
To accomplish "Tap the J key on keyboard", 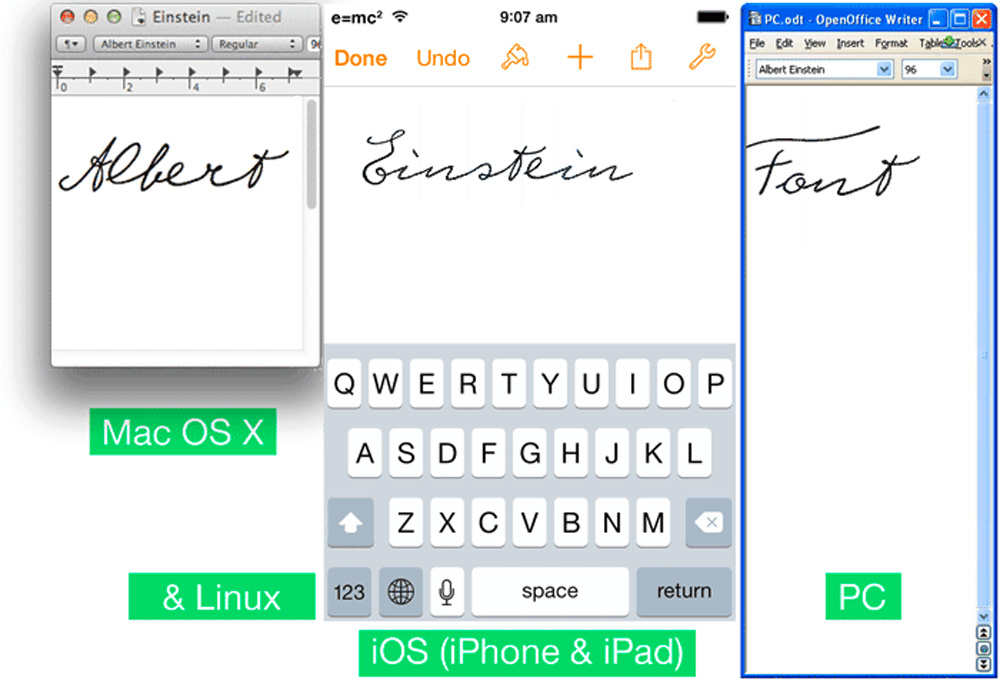I will [612, 453].
